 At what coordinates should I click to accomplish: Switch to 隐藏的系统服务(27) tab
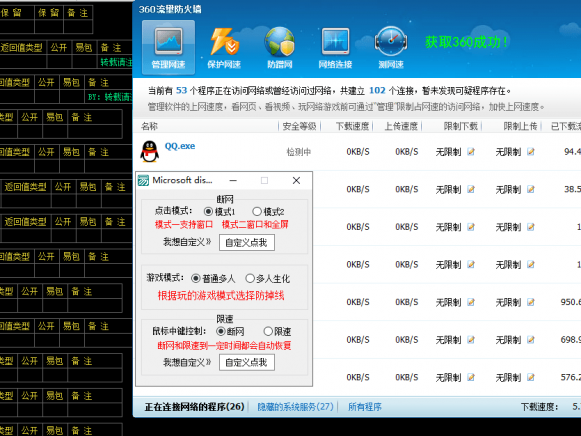[296, 407]
